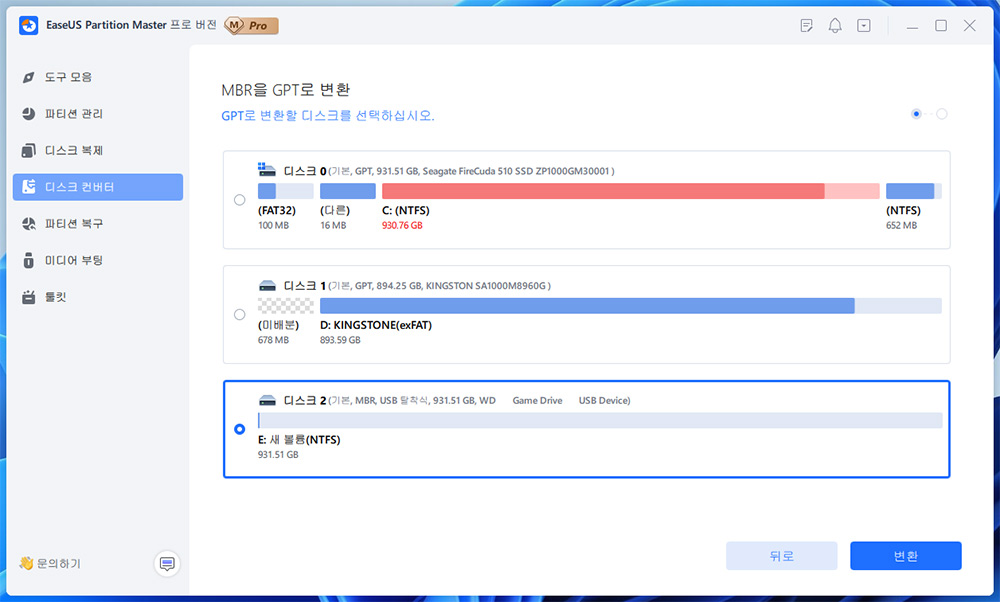The height and width of the screenshot is (602, 1000).
Task: Click the text 'GPT로 변환할 디스크를 선택하십시오.'
Action: tap(328, 115)
